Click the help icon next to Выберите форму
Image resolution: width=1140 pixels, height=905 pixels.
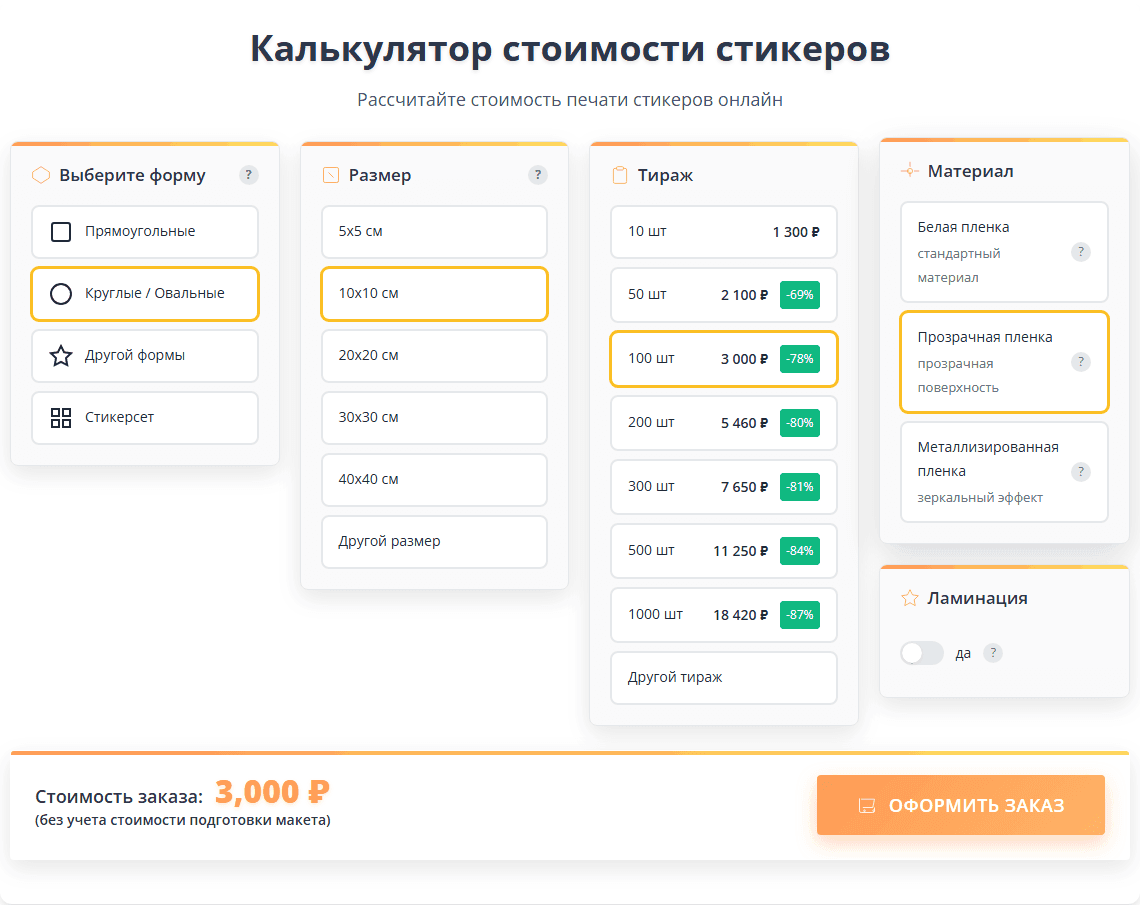[x=249, y=174]
